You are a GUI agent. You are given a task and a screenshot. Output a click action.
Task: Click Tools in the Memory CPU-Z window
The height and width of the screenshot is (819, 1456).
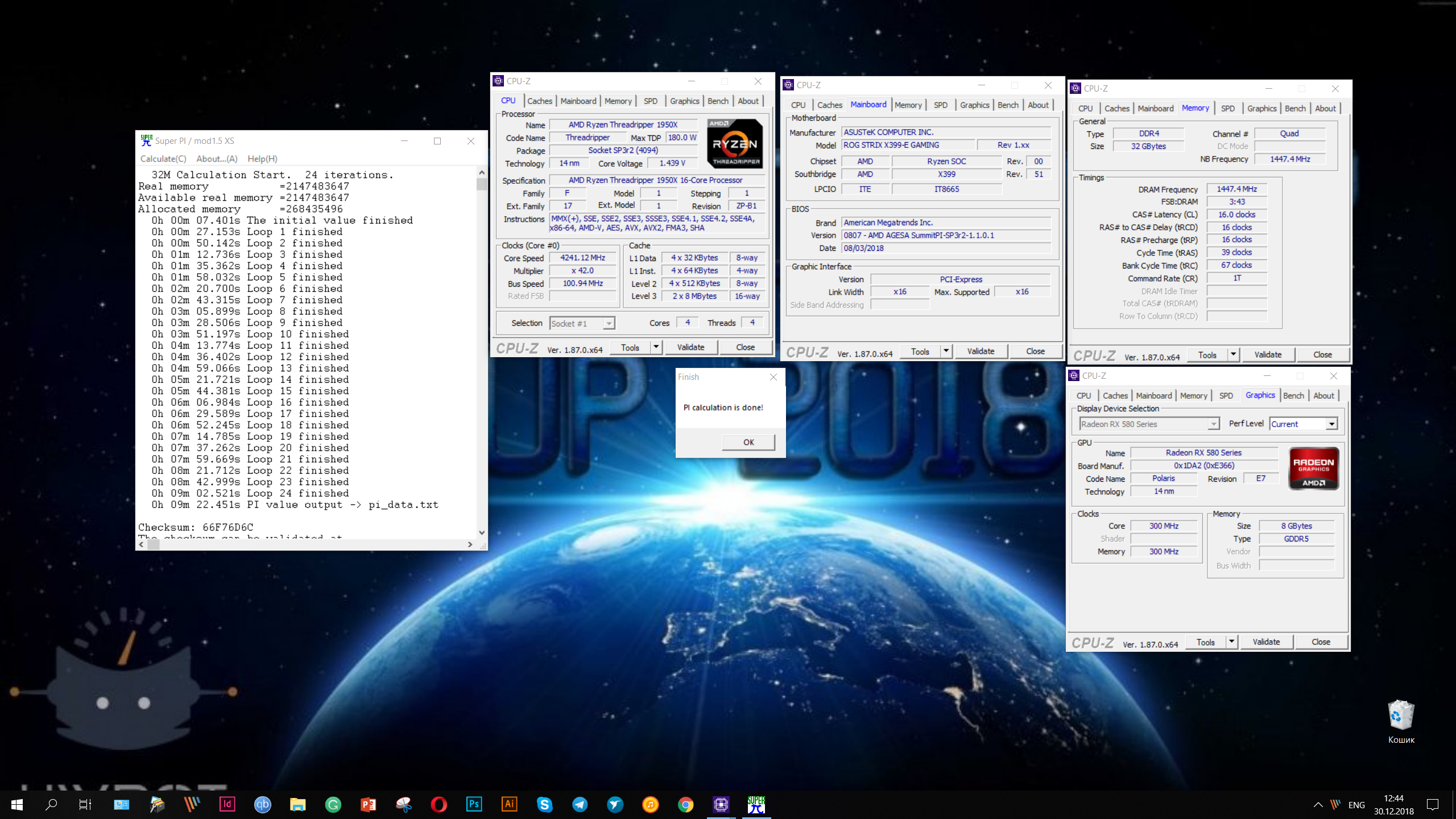coord(1207,354)
